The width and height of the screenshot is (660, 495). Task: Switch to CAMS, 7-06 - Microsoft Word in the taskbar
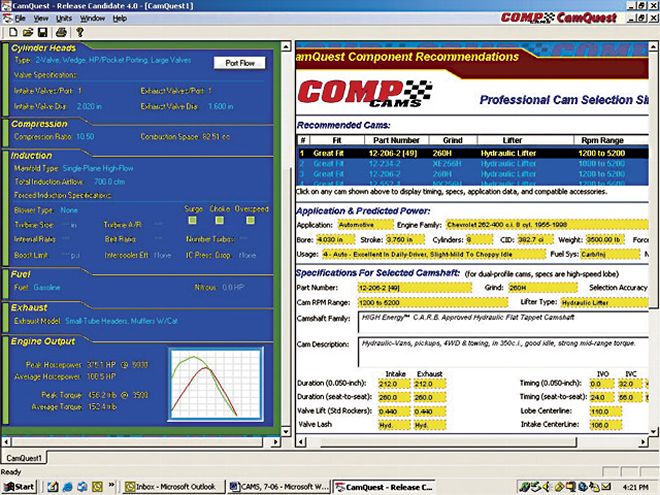pos(279,487)
